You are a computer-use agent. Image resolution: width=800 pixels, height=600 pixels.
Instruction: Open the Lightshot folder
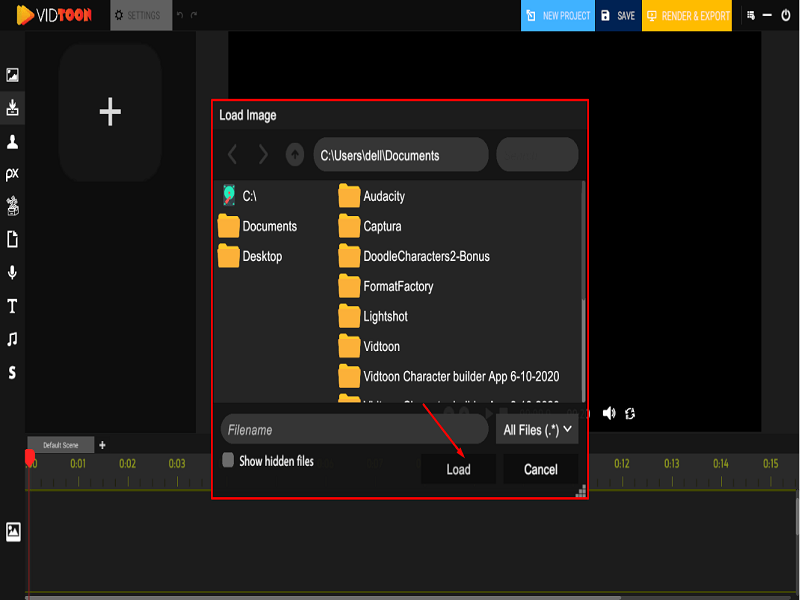[373, 316]
